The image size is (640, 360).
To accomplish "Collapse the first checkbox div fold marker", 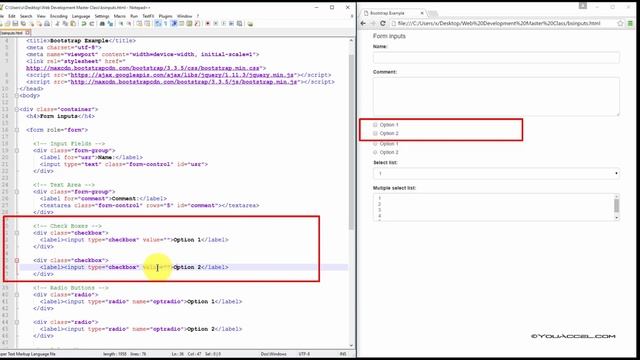I will [17, 233].
